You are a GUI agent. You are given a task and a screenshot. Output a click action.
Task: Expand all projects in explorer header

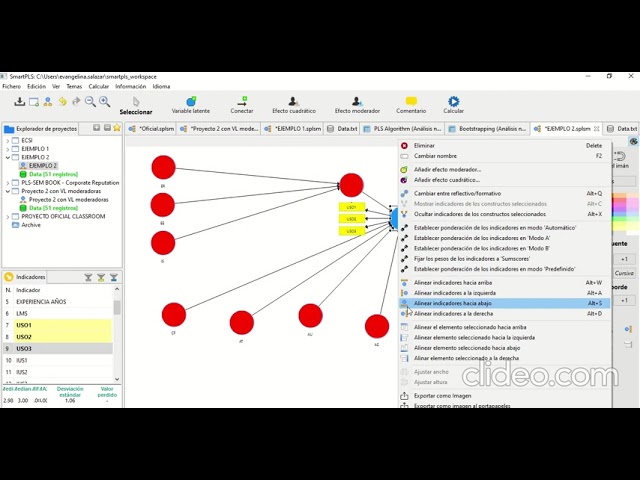[96, 128]
